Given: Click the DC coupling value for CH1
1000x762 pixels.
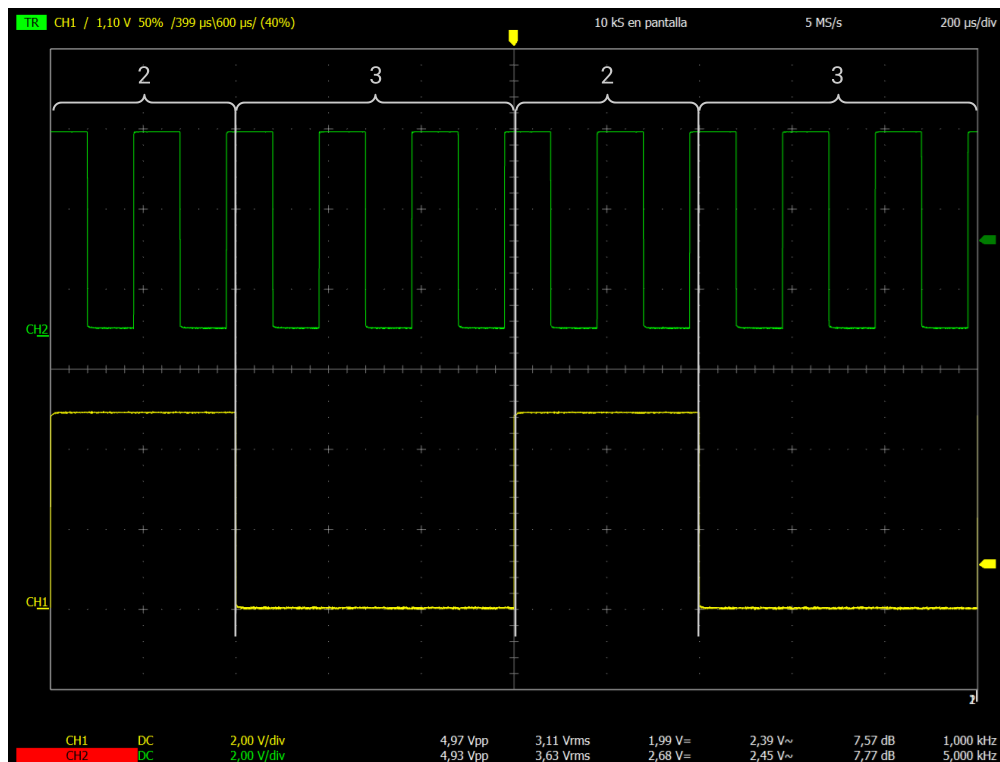Looking at the screenshot, I should [145, 741].
